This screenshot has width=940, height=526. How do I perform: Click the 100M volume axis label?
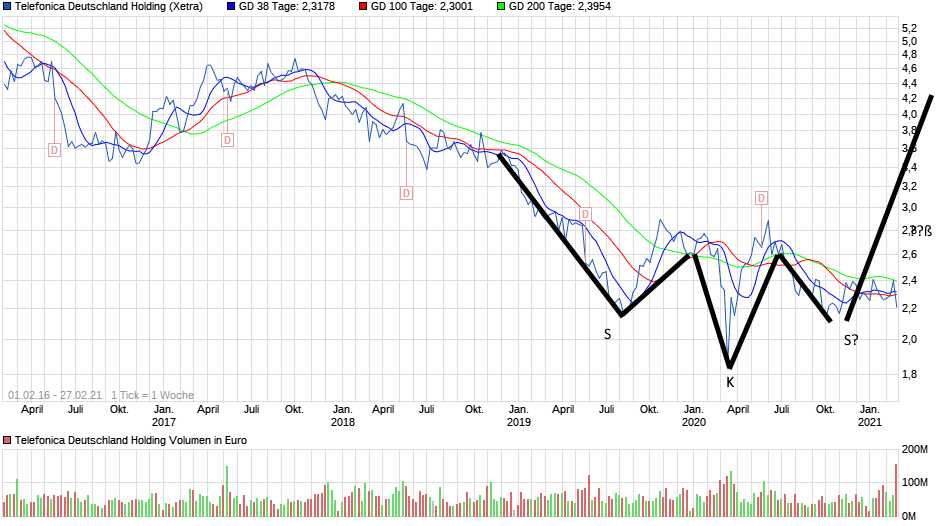point(915,482)
